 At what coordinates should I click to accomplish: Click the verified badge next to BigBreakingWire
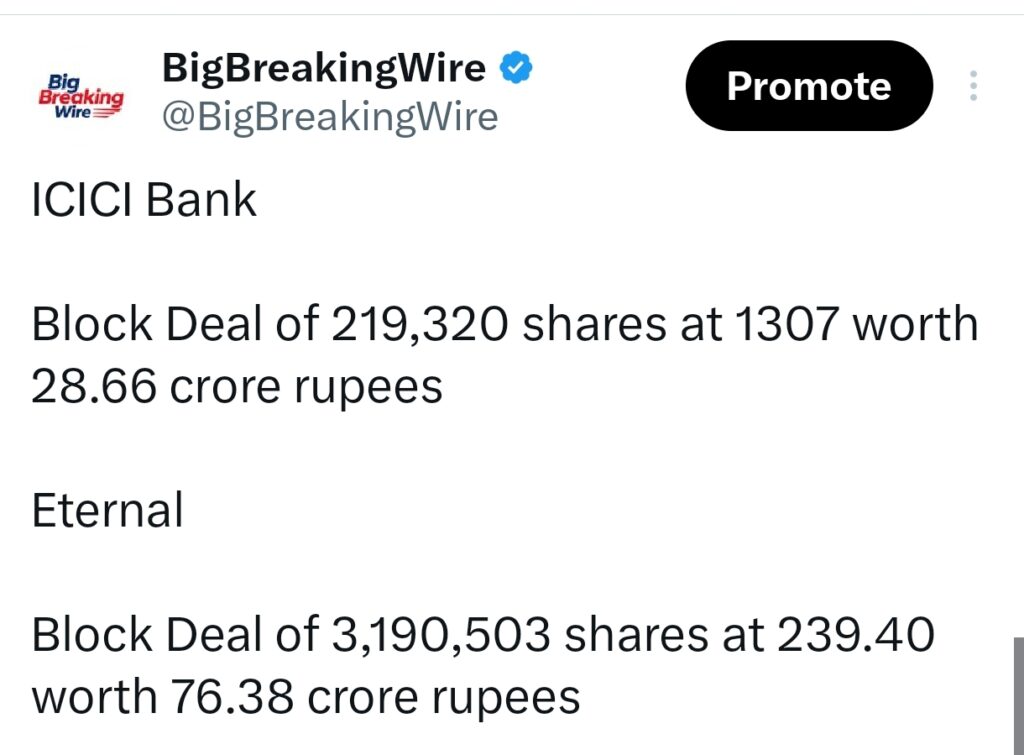point(514,66)
